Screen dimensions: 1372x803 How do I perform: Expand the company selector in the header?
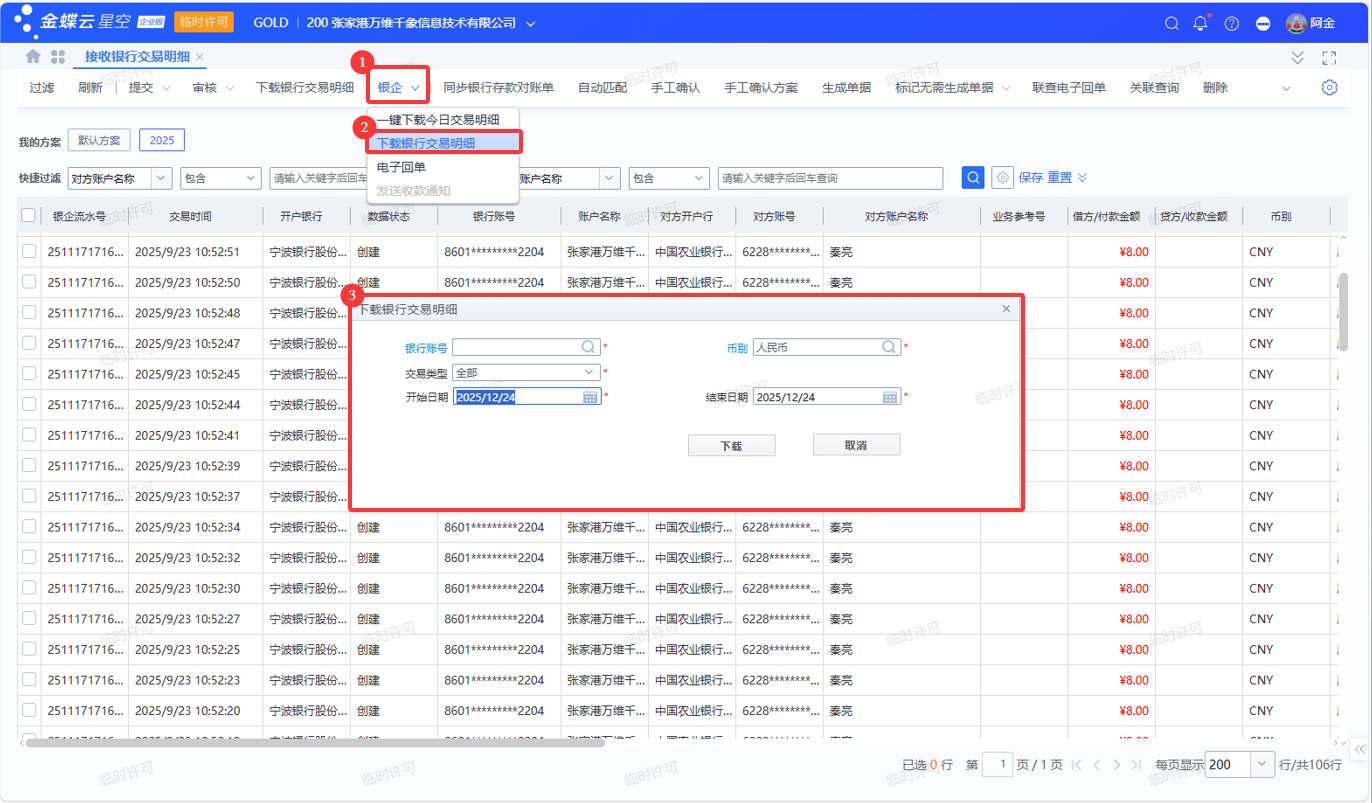point(530,23)
